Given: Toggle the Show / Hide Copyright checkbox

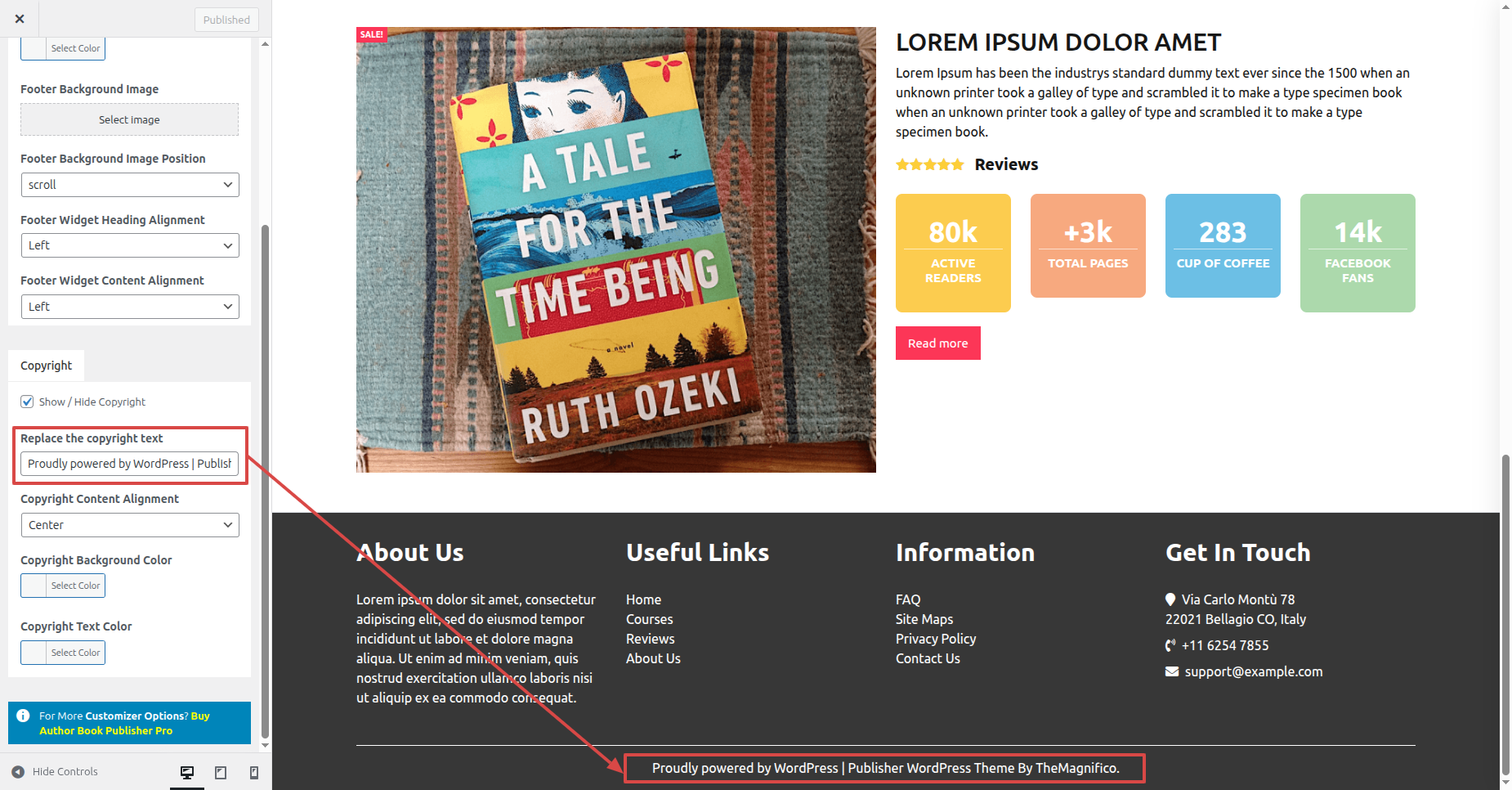Looking at the screenshot, I should pos(28,402).
